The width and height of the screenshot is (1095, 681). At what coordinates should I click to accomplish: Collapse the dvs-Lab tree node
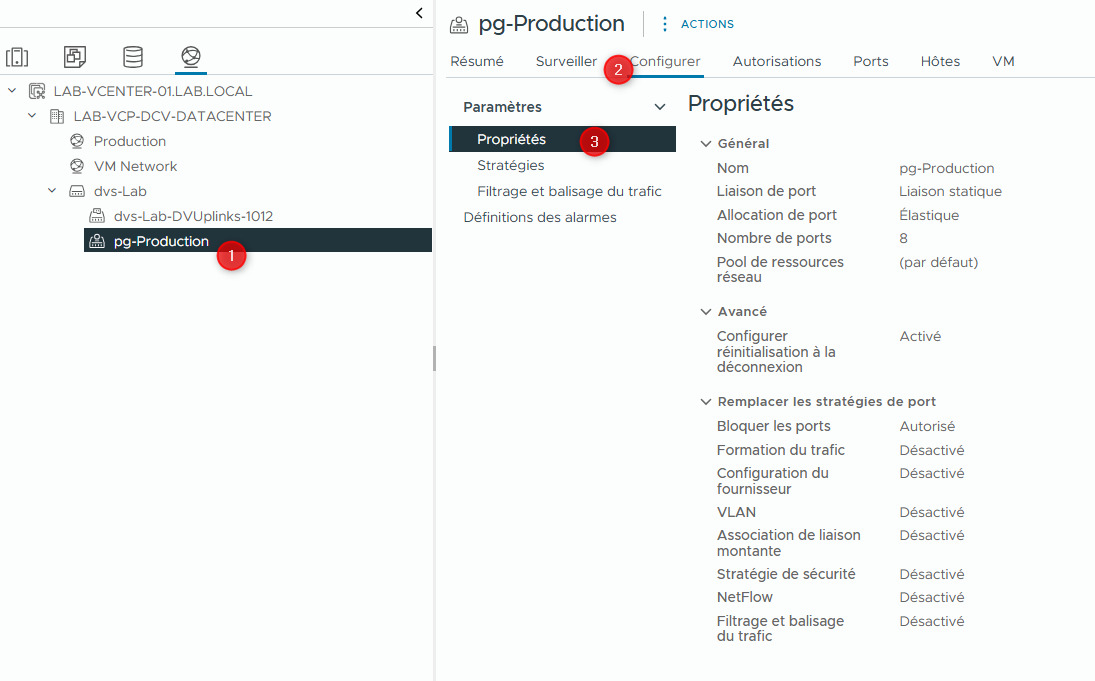coord(51,190)
